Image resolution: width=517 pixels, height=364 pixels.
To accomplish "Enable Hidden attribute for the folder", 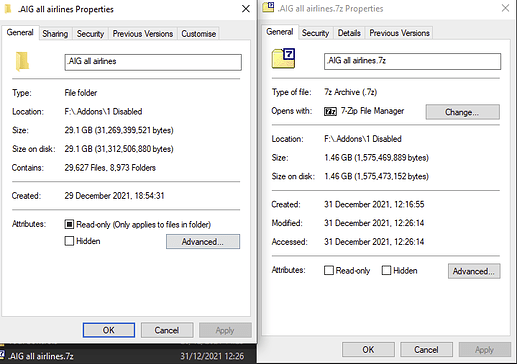I will pyautogui.click(x=69, y=241).
